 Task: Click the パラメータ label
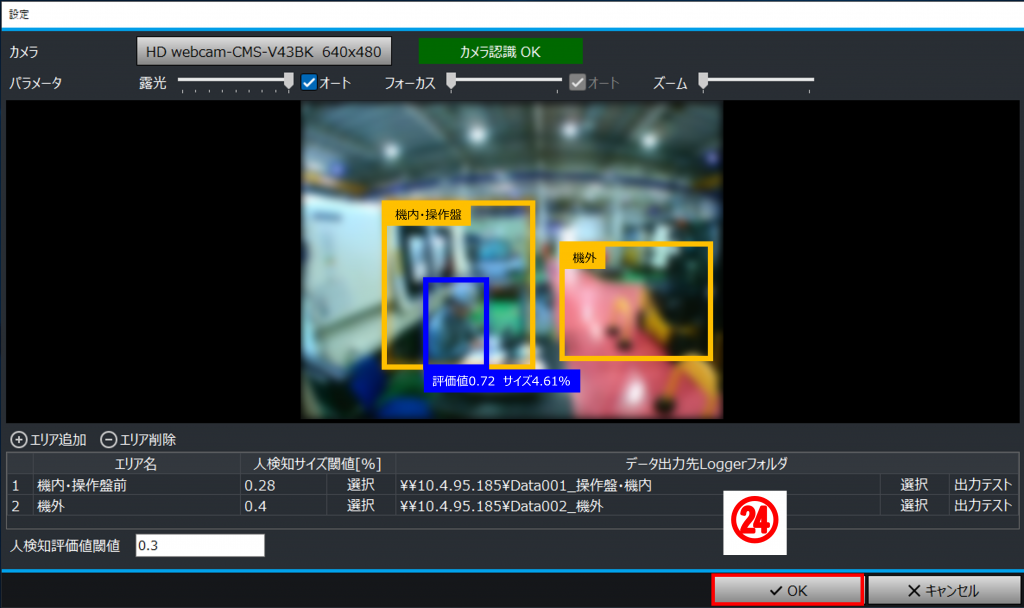click(x=35, y=83)
